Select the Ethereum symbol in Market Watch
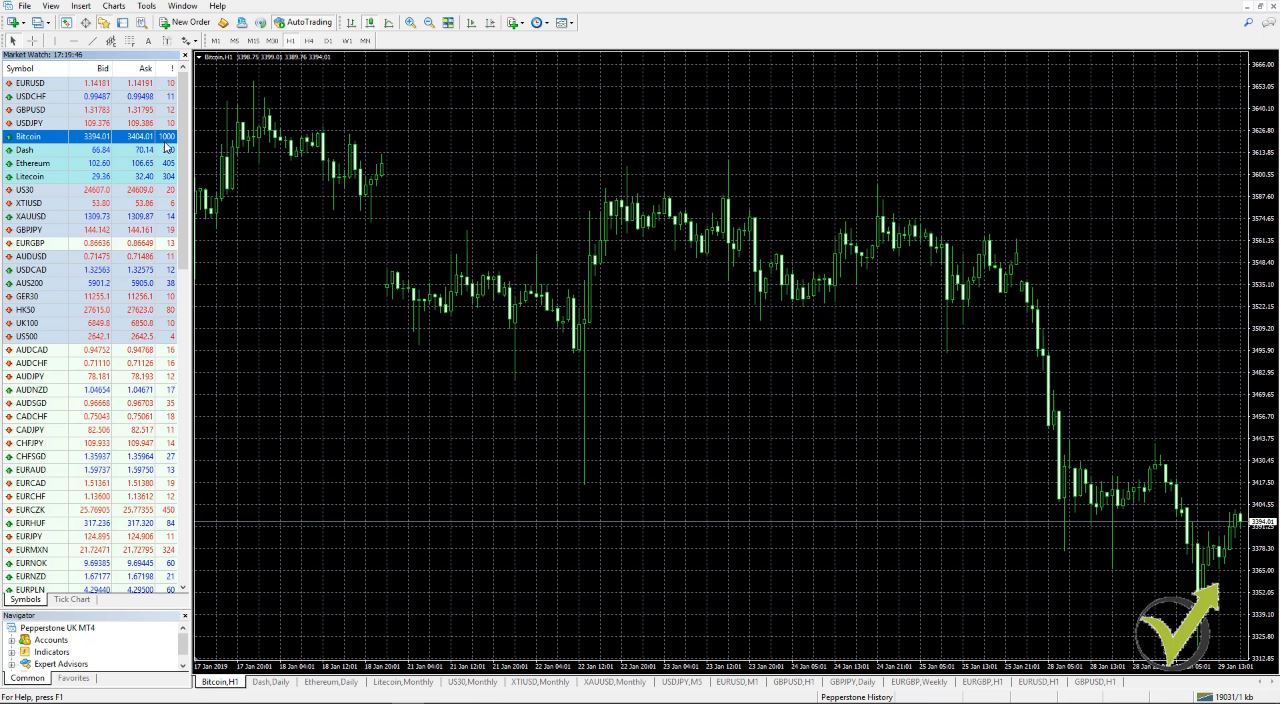The width and height of the screenshot is (1281, 708). [x=33, y=163]
